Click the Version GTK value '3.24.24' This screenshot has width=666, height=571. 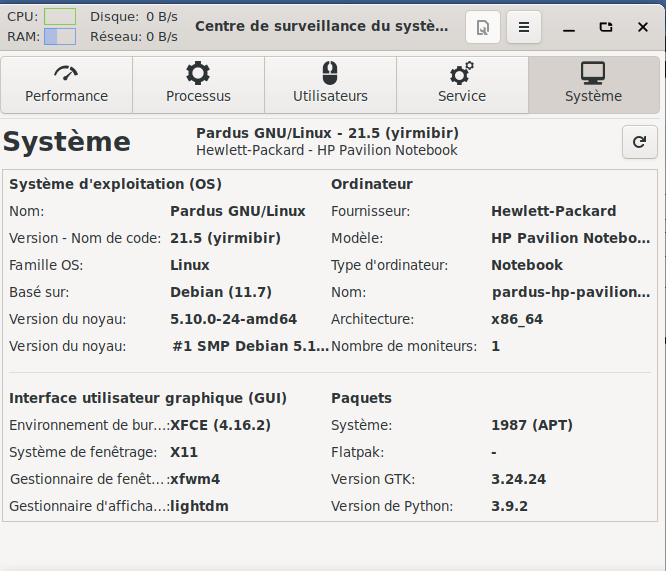519,479
